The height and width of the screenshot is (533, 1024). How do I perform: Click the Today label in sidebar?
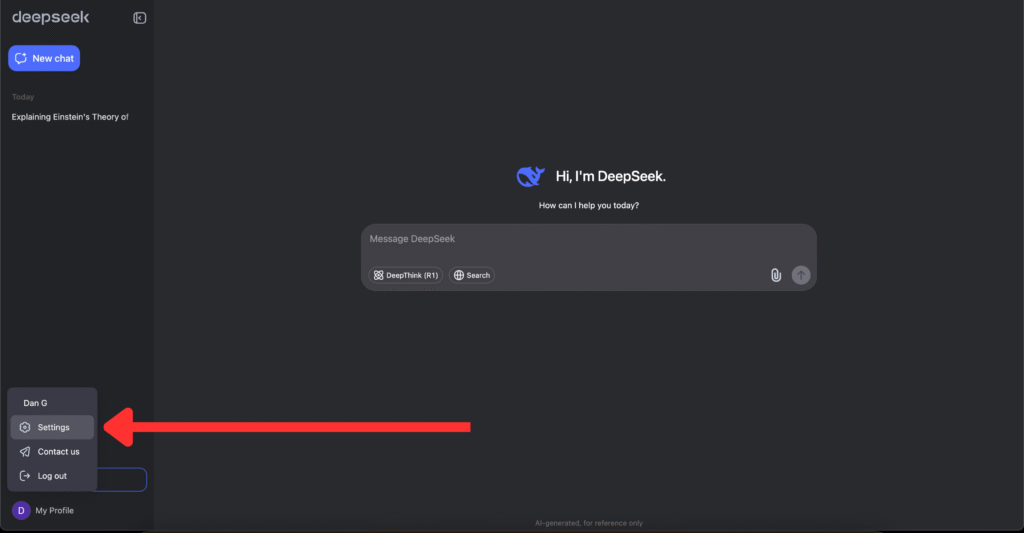pos(23,97)
